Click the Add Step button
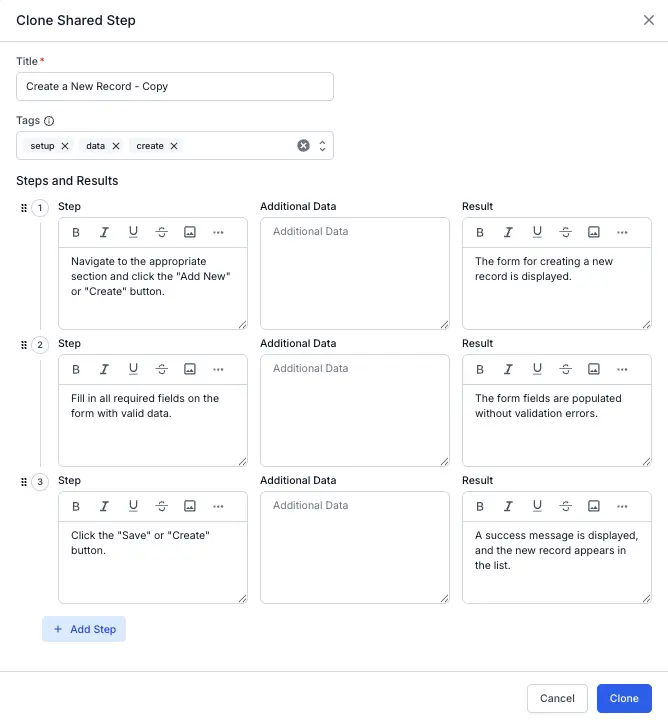This screenshot has width=668, height=723. (x=84, y=629)
